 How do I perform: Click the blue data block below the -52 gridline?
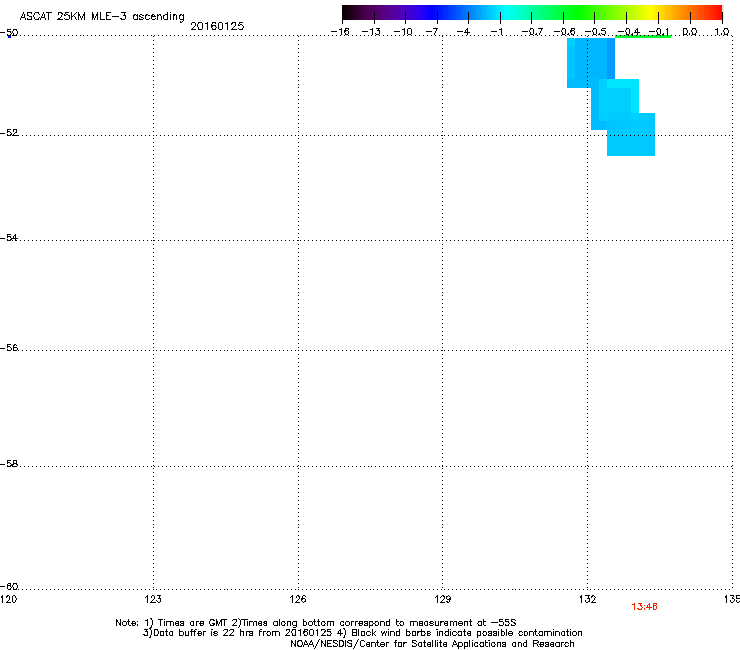coord(631,135)
